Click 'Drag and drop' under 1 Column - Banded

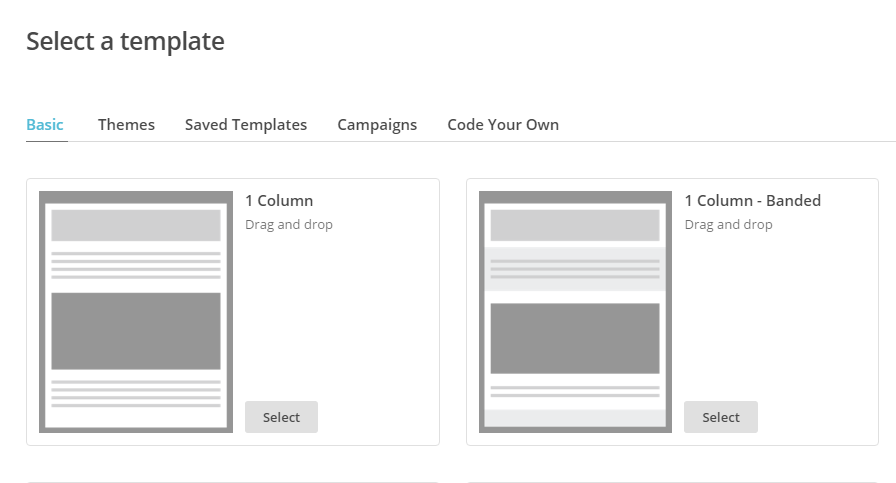tap(729, 225)
